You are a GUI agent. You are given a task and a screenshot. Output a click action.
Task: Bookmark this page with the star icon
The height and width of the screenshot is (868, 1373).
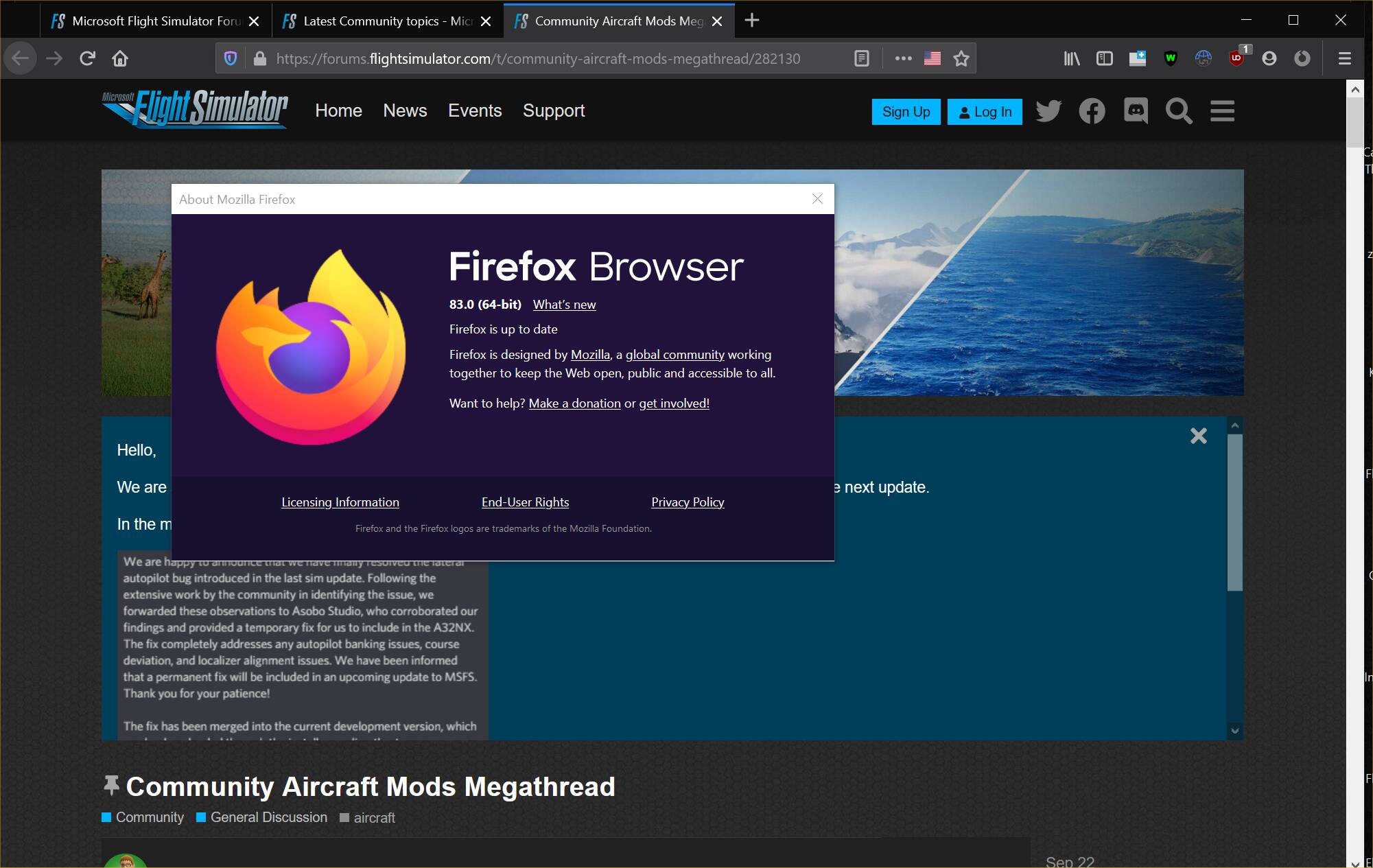(x=961, y=58)
